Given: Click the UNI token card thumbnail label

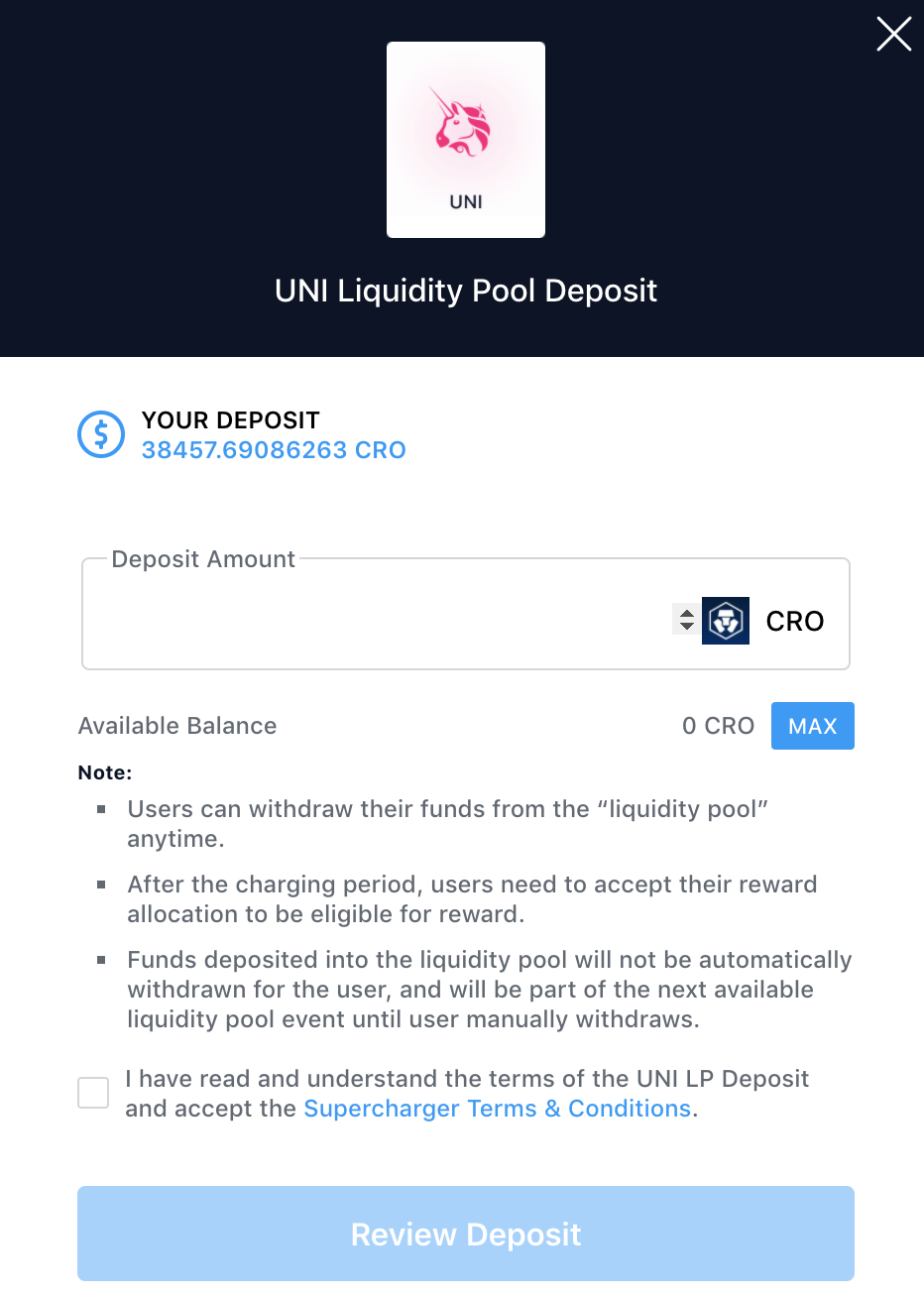Looking at the screenshot, I should 466,201.
